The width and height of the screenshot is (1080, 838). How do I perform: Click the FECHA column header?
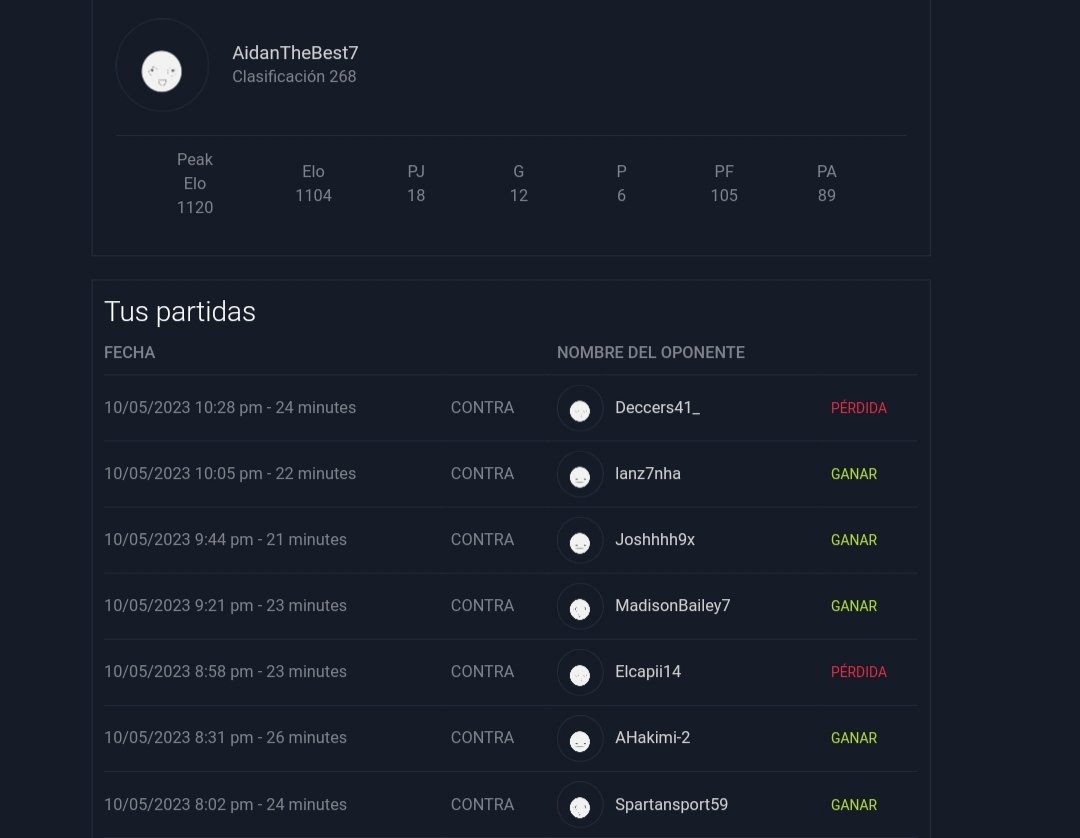tap(129, 353)
